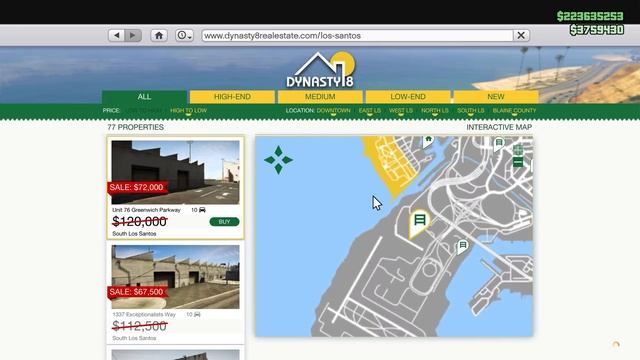Click the struck-through $120,000 price
Image resolution: width=640 pixels, height=360 pixels.
click(x=140, y=222)
